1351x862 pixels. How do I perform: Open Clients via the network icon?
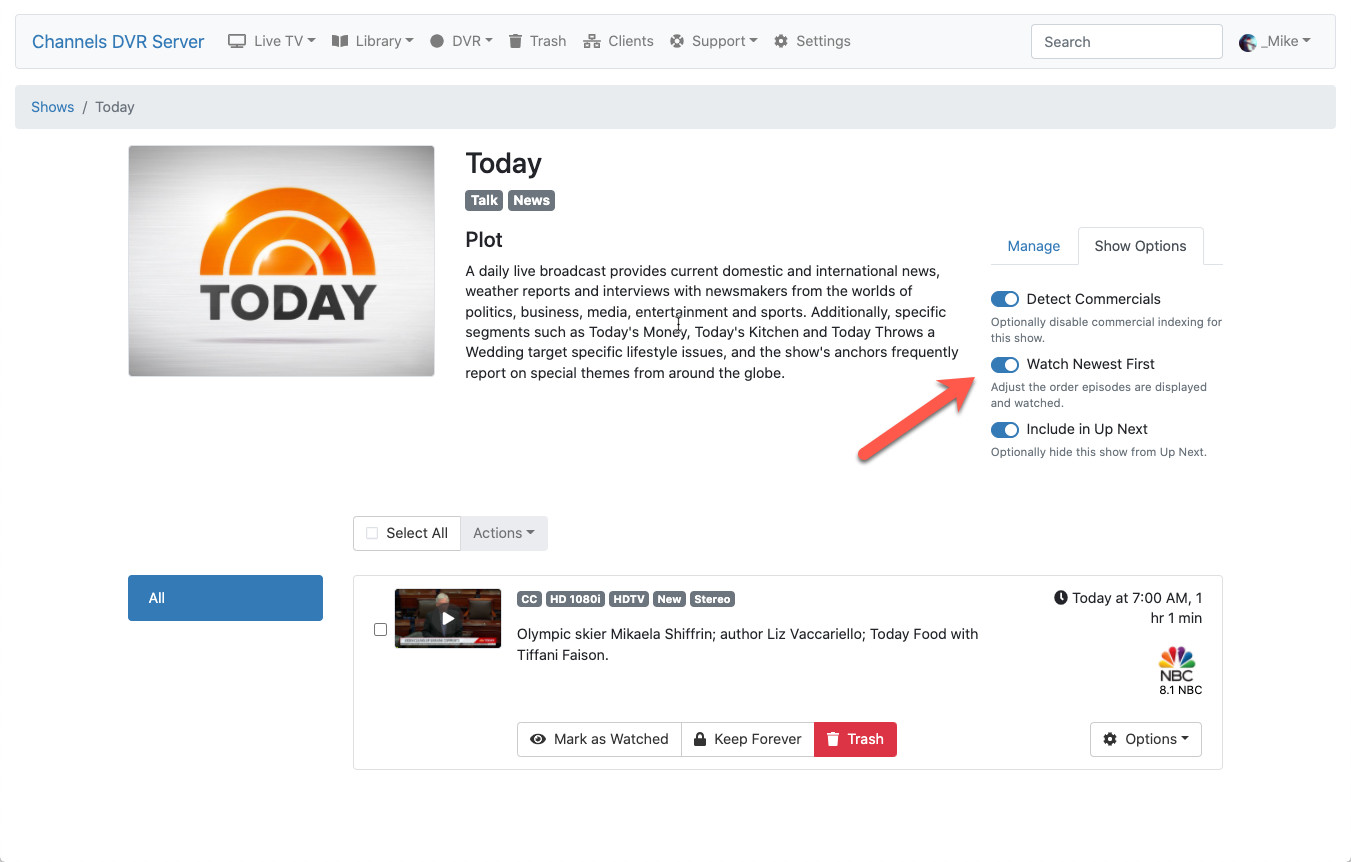pyautogui.click(x=591, y=41)
